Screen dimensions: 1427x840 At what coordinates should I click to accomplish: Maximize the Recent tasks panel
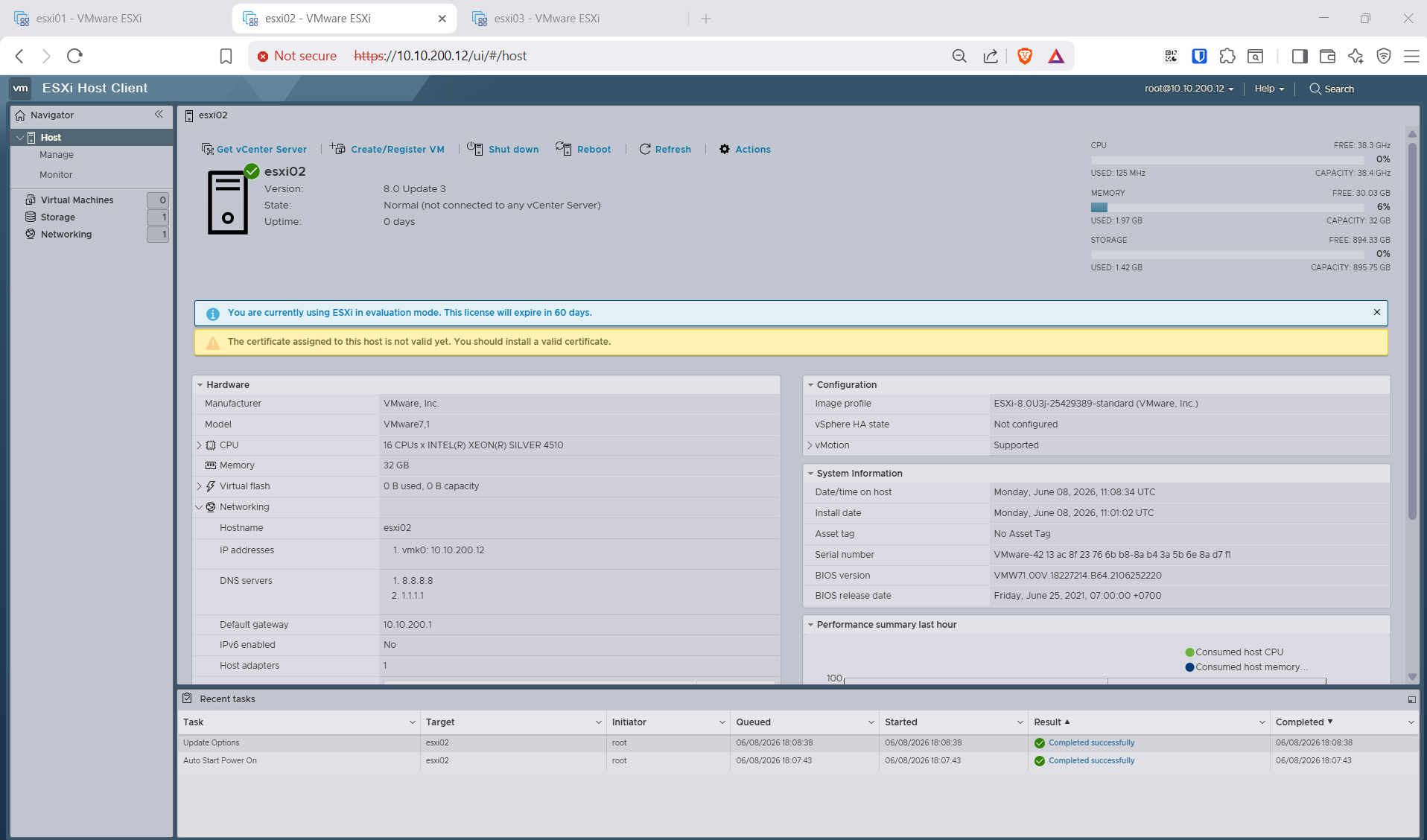[1411, 699]
